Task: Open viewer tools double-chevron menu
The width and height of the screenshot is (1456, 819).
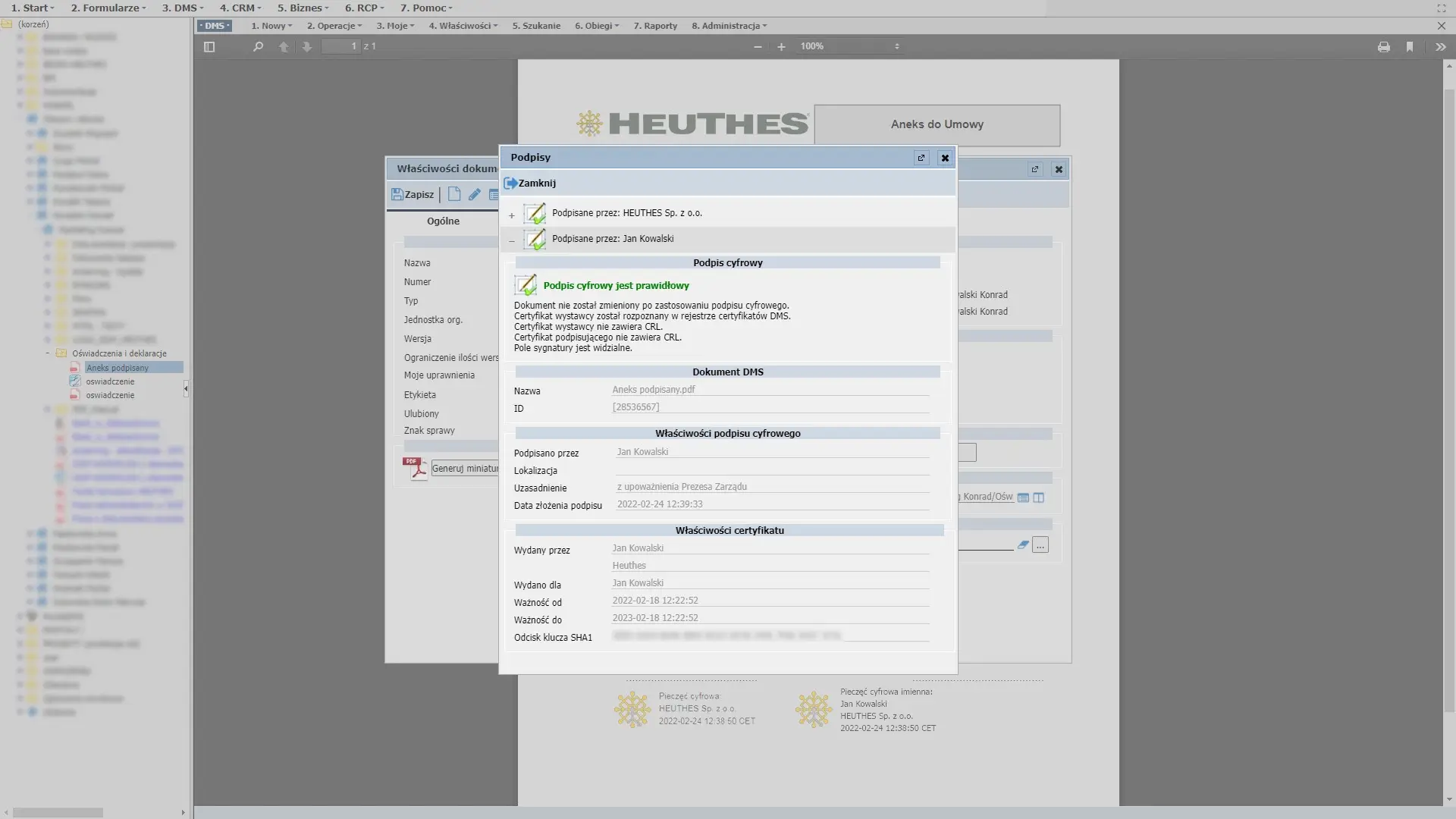Action: [x=1440, y=47]
